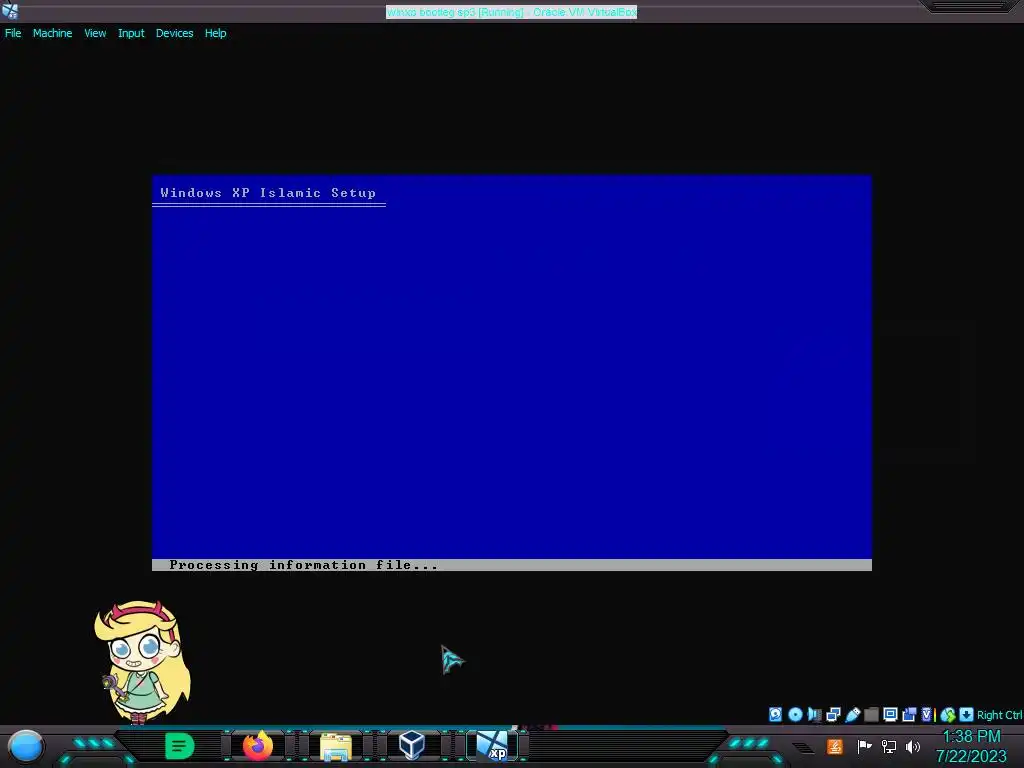Click the recording status icon

tap(909, 714)
